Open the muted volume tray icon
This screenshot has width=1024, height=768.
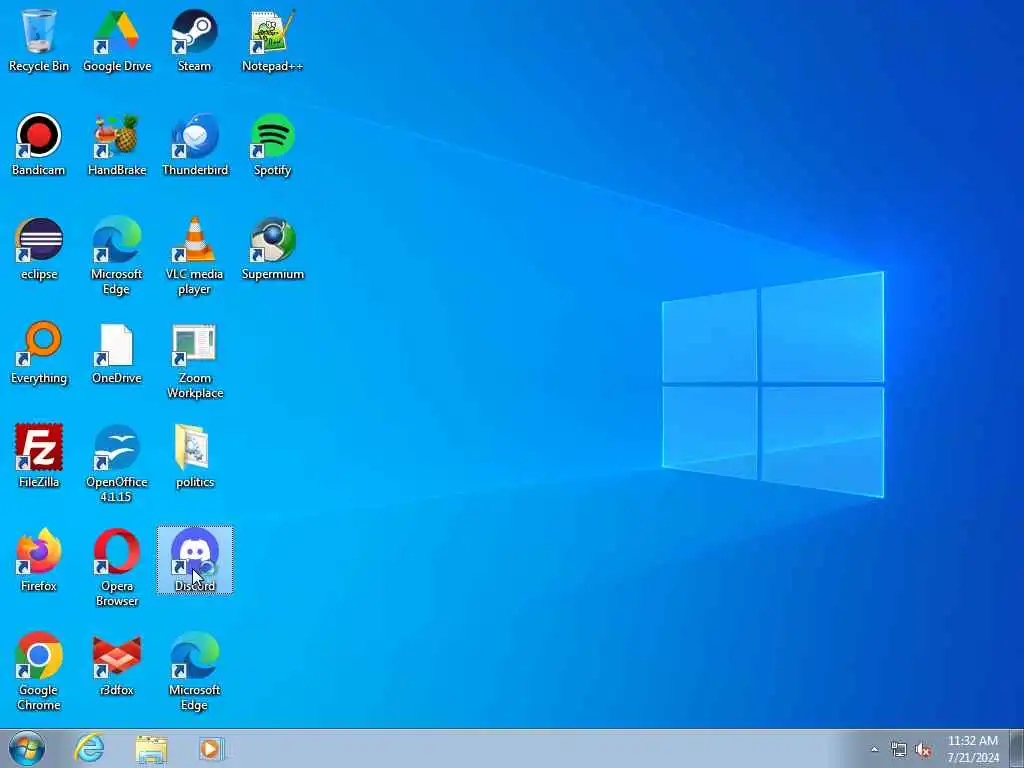pyautogui.click(x=923, y=750)
